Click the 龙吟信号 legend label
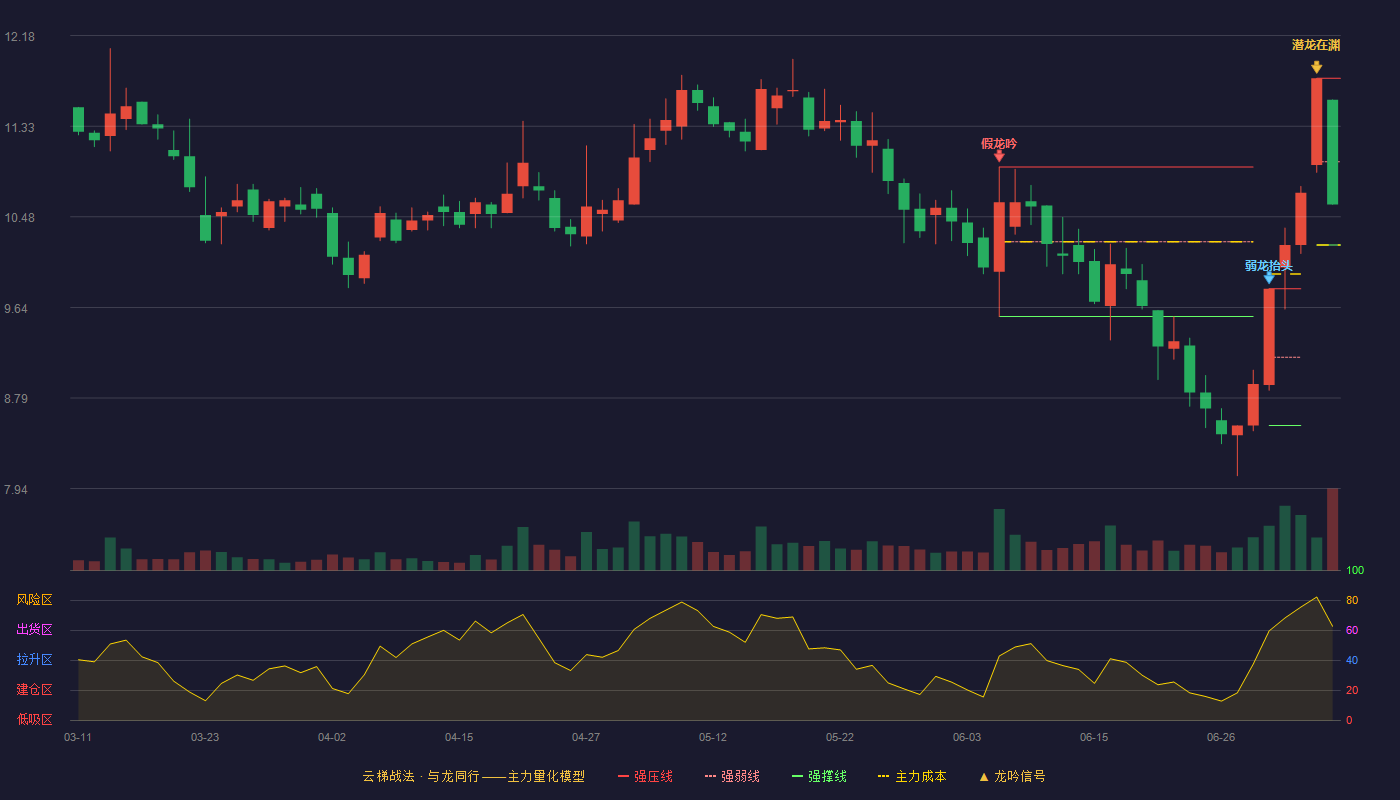Screen dimensions: 1400x800 click(x=1020, y=777)
